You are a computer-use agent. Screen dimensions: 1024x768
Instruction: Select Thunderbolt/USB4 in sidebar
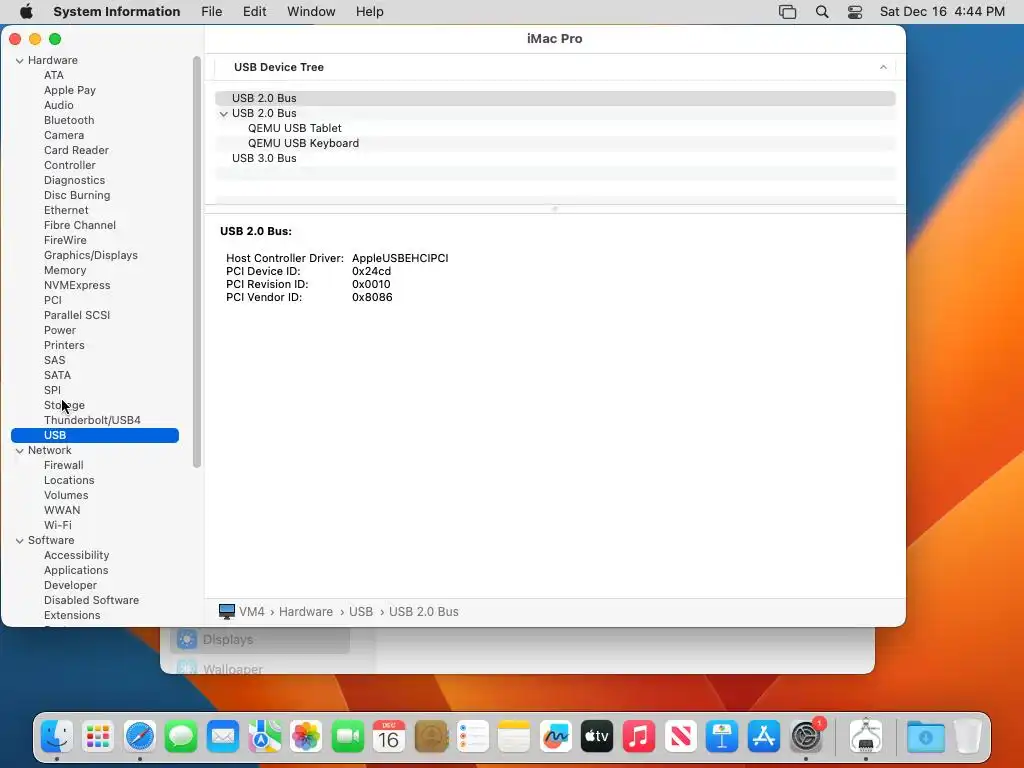pyautogui.click(x=92, y=421)
